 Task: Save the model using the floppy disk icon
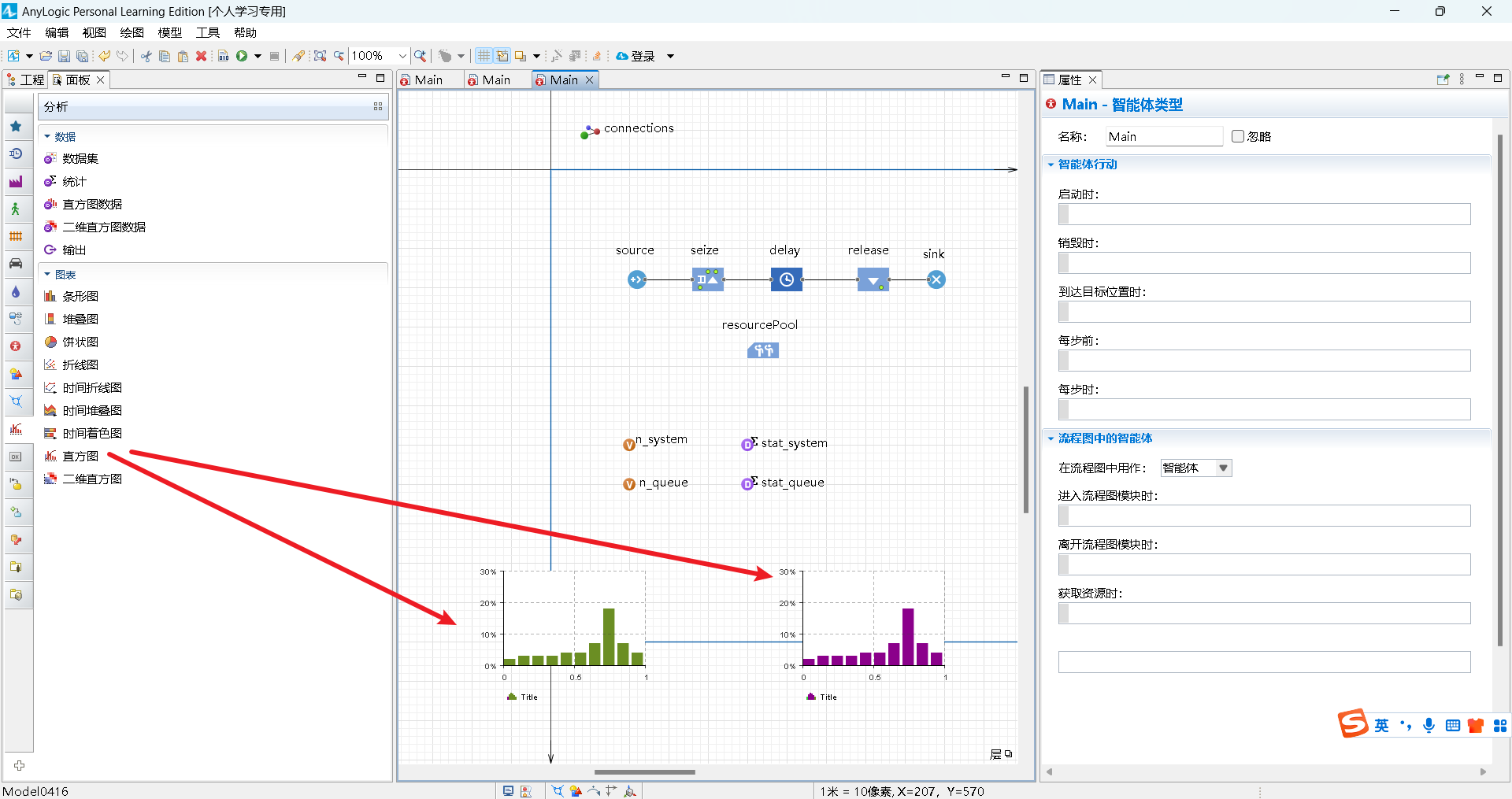(x=64, y=56)
